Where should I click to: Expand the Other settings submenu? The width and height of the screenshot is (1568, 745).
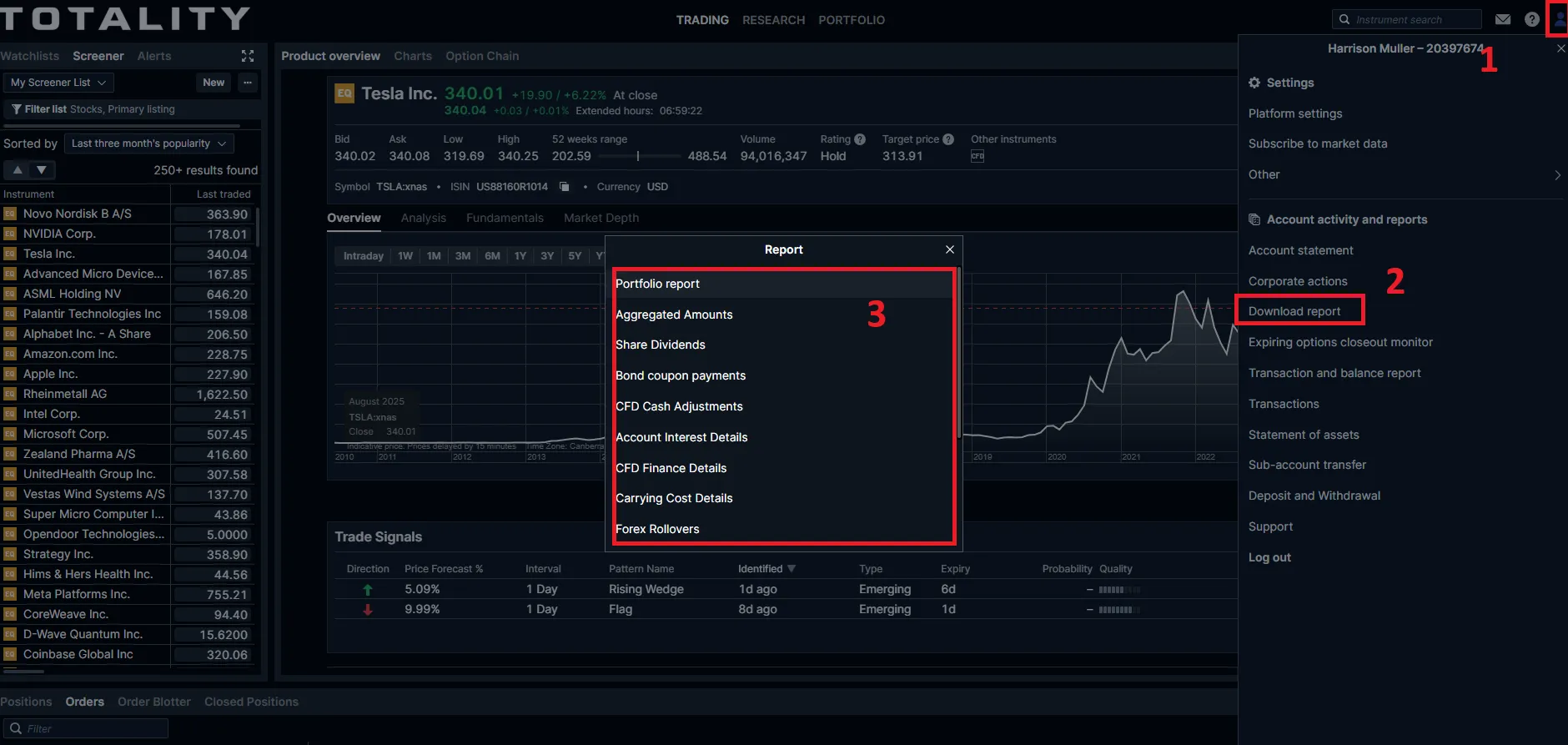pyautogui.click(x=1557, y=175)
